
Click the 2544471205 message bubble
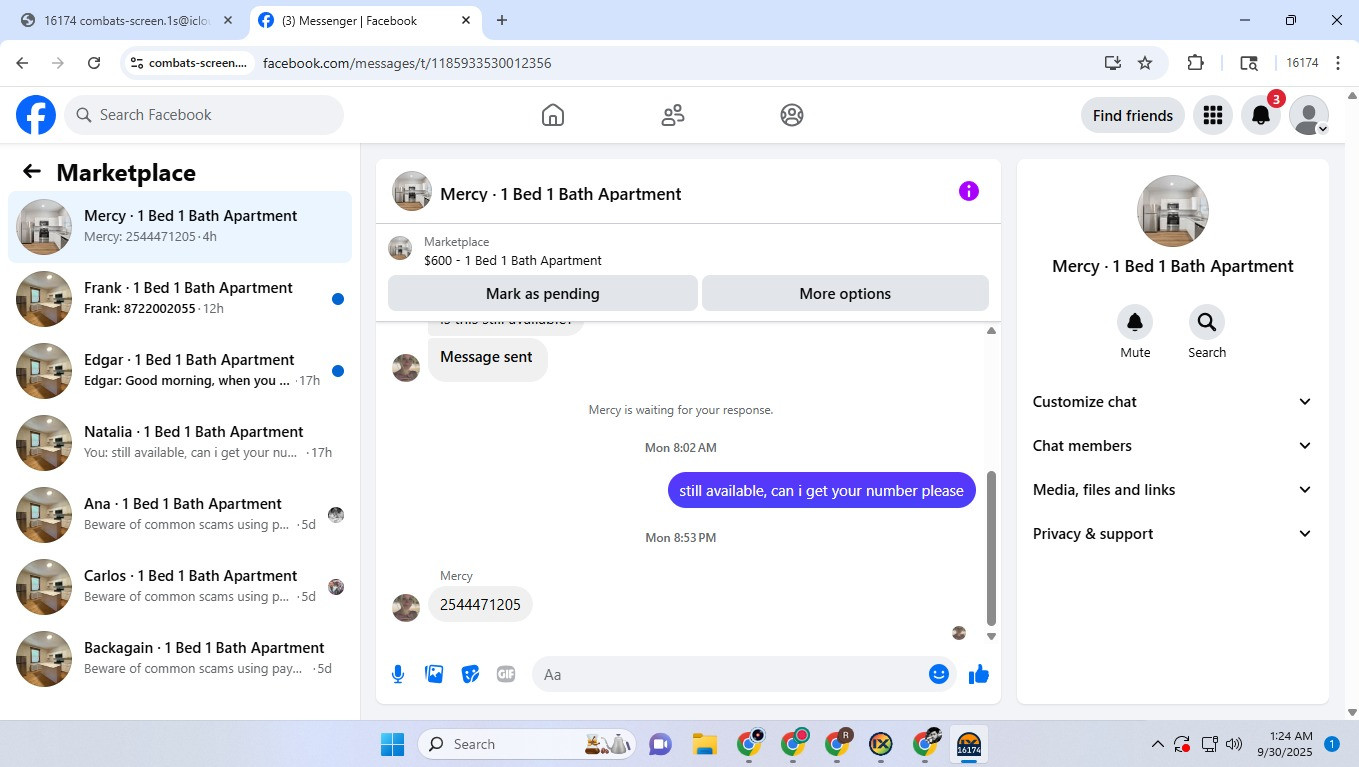pyautogui.click(x=480, y=605)
